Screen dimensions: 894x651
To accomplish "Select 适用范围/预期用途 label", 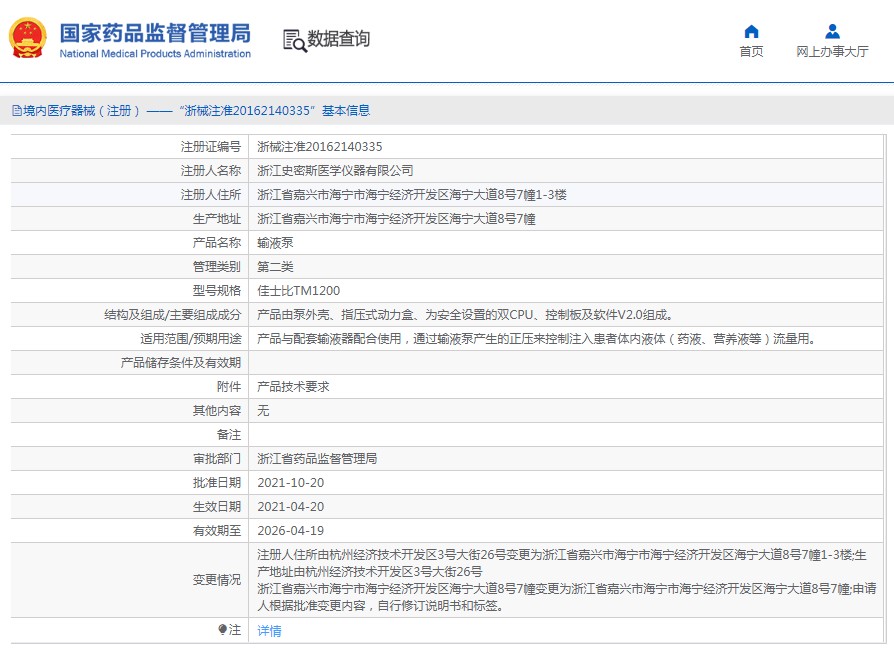I will 190,339.
